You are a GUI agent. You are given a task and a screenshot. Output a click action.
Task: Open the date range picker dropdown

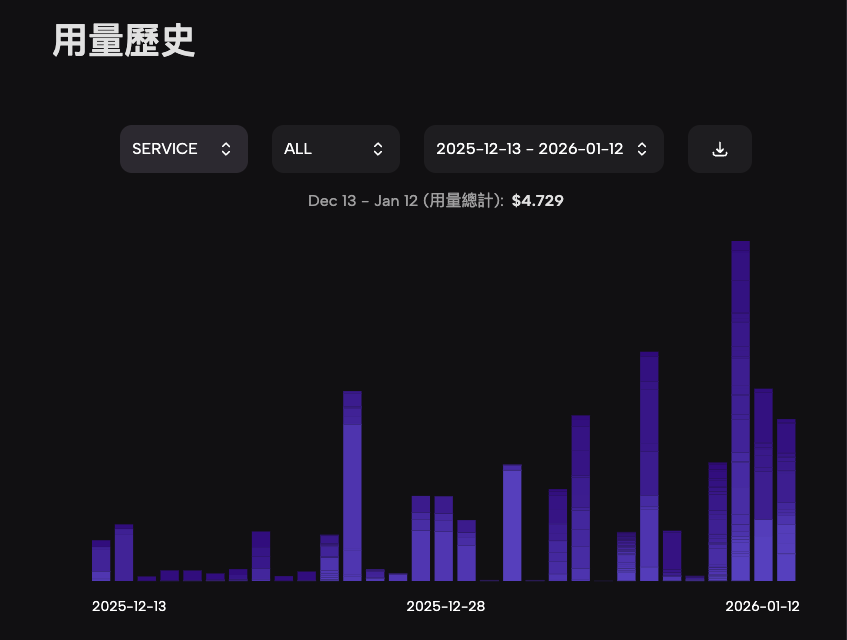click(x=543, y=148)
